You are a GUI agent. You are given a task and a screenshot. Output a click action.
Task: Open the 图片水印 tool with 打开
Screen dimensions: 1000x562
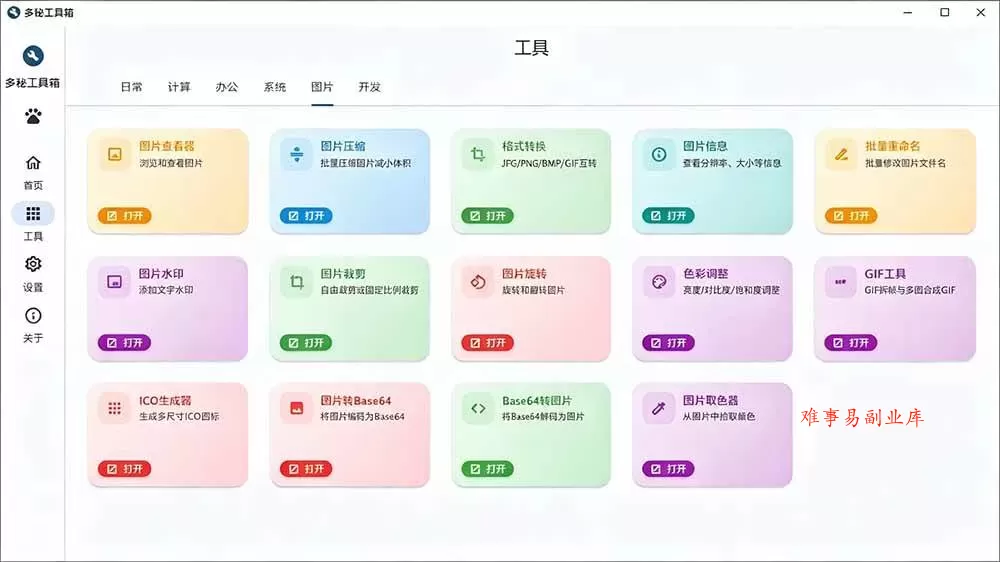point(124,343)
